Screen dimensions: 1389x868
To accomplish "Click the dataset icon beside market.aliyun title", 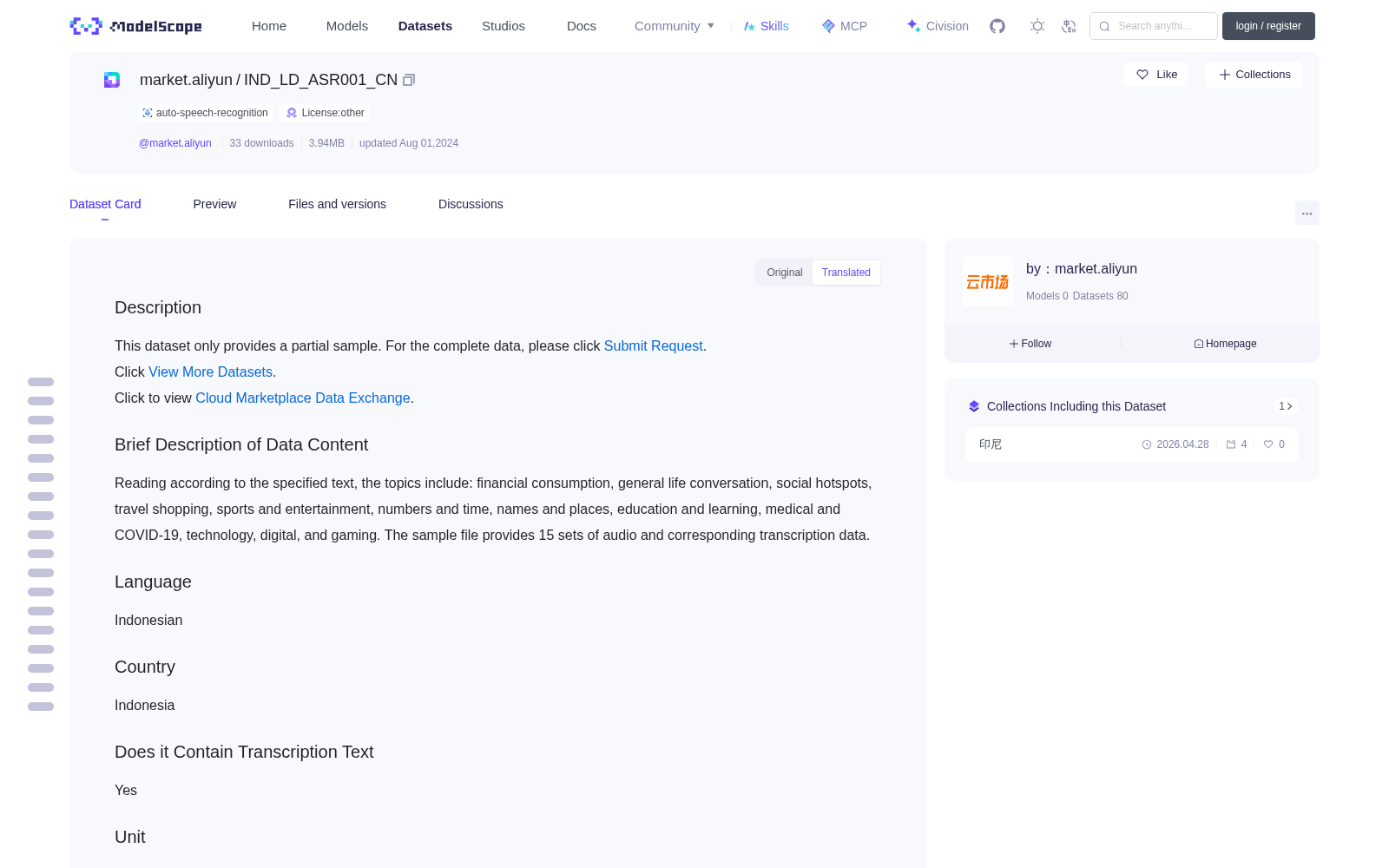I will (112, 80).
